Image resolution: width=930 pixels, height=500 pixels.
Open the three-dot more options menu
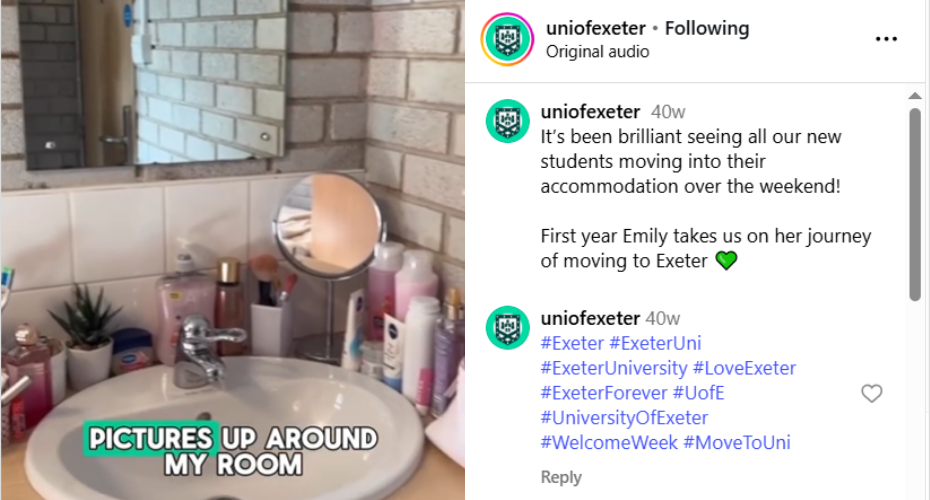click(886, 39)
